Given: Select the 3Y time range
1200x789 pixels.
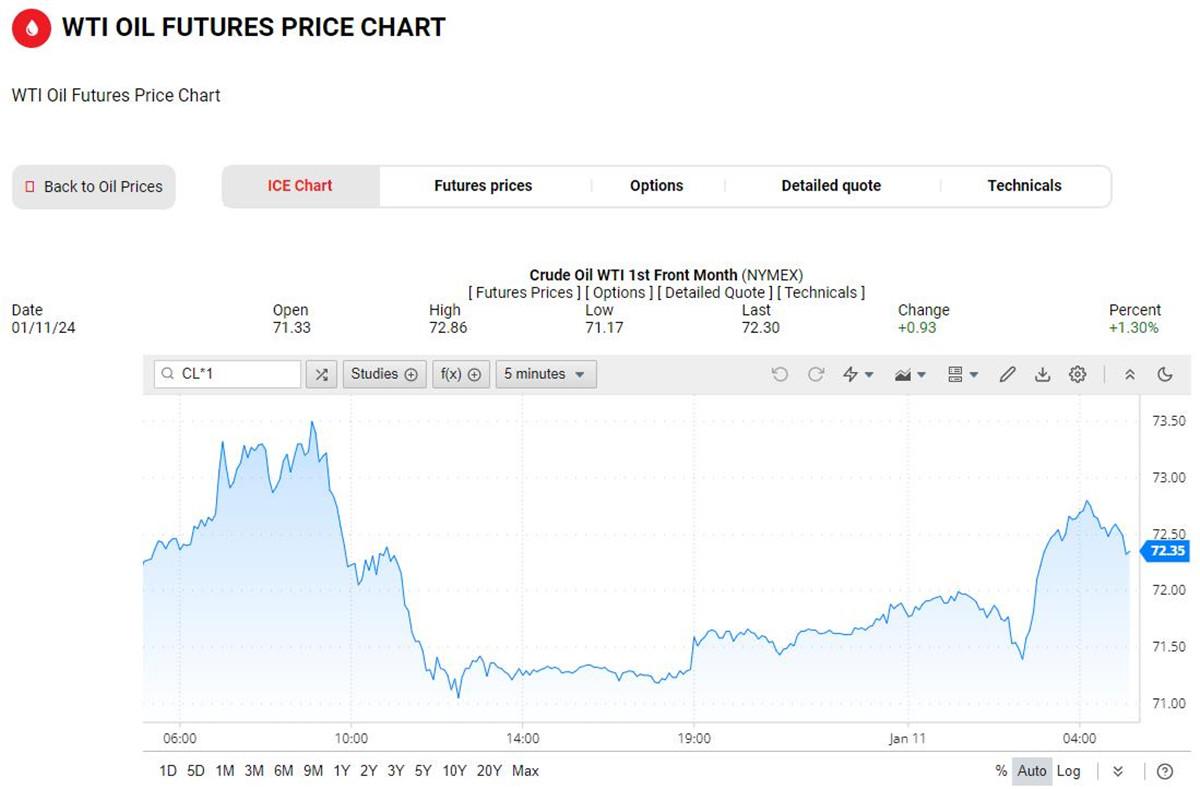Looking at the screenshot, I should pyautogui.click(x=396, y=771).
